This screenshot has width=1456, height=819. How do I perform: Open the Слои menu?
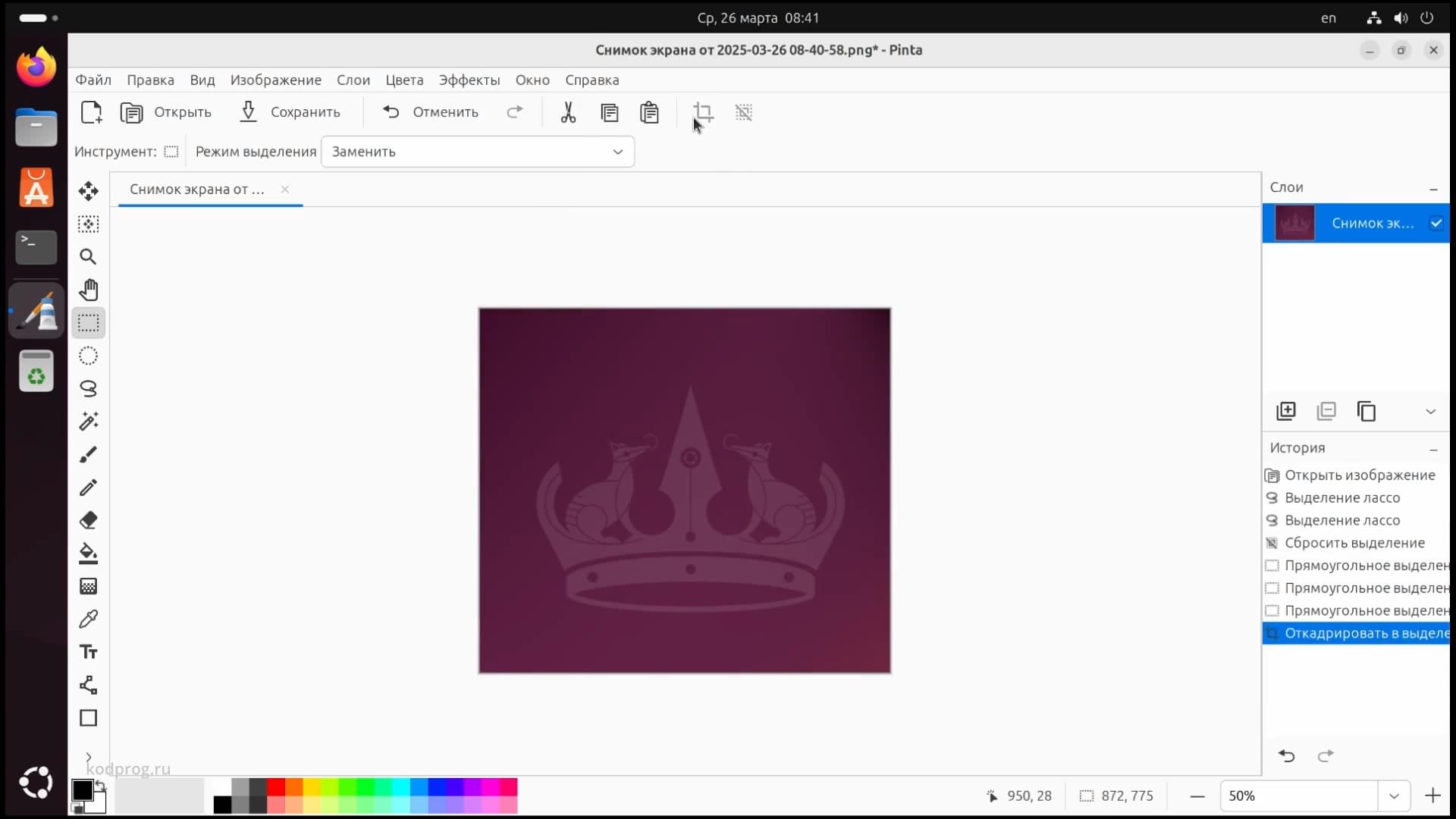coord(353,80)
